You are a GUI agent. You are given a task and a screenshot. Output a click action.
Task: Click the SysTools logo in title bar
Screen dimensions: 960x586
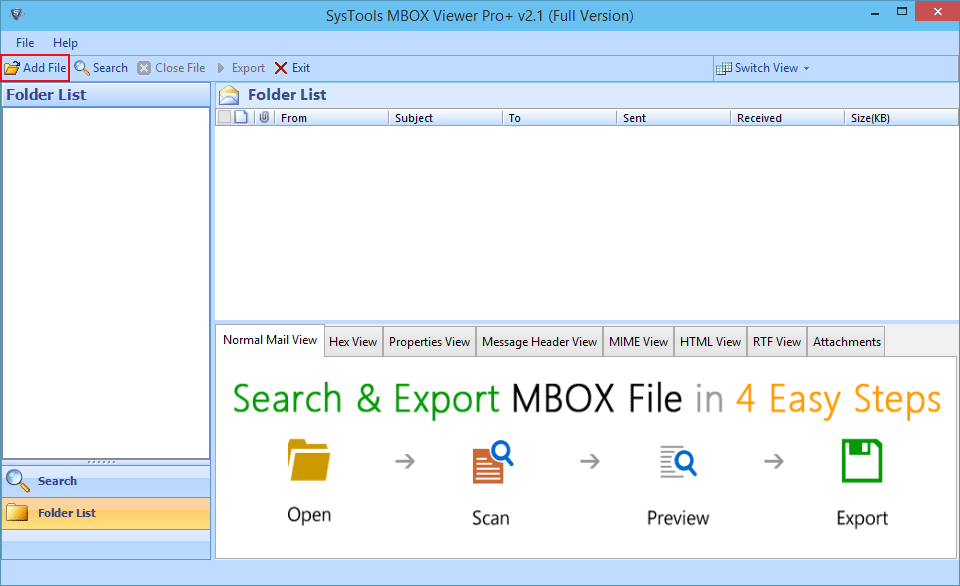(x=17, y=14)
